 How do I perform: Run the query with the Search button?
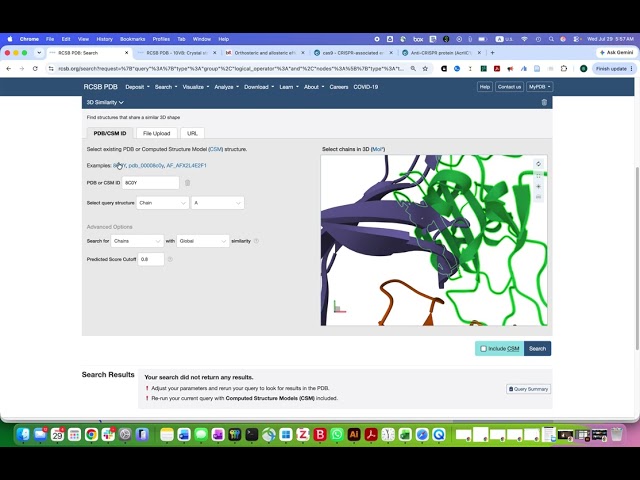tap(537, 349)
